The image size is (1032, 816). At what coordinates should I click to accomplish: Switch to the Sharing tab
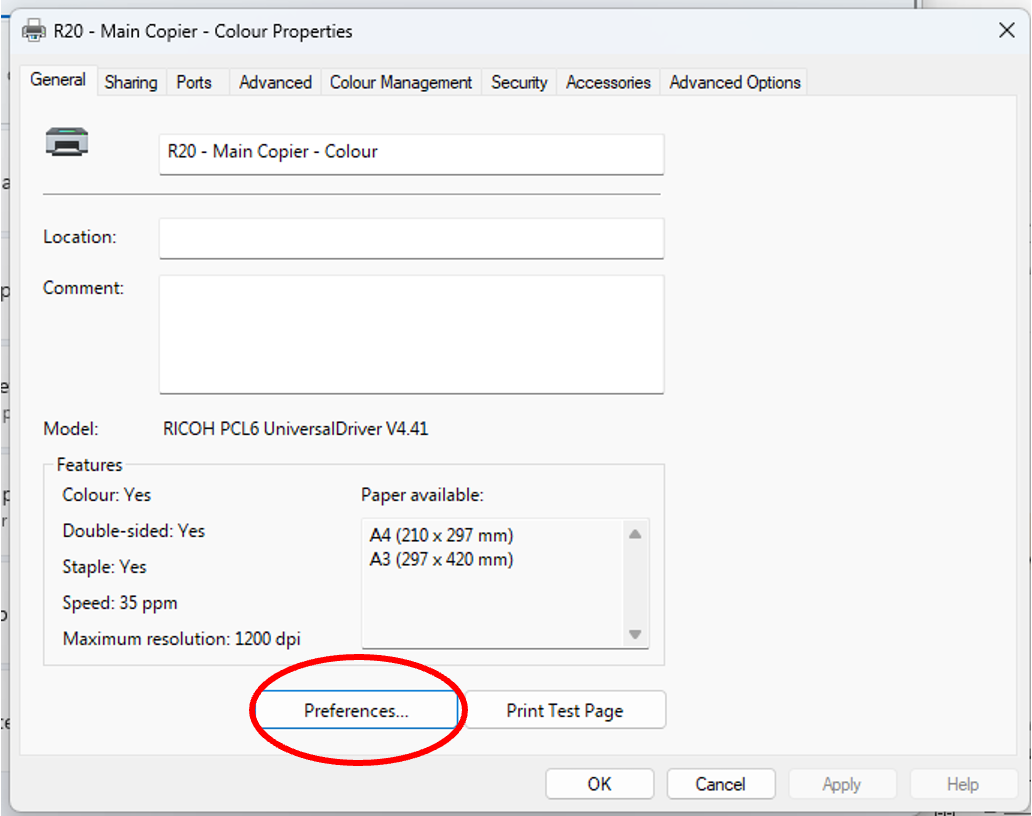[131, 82]
